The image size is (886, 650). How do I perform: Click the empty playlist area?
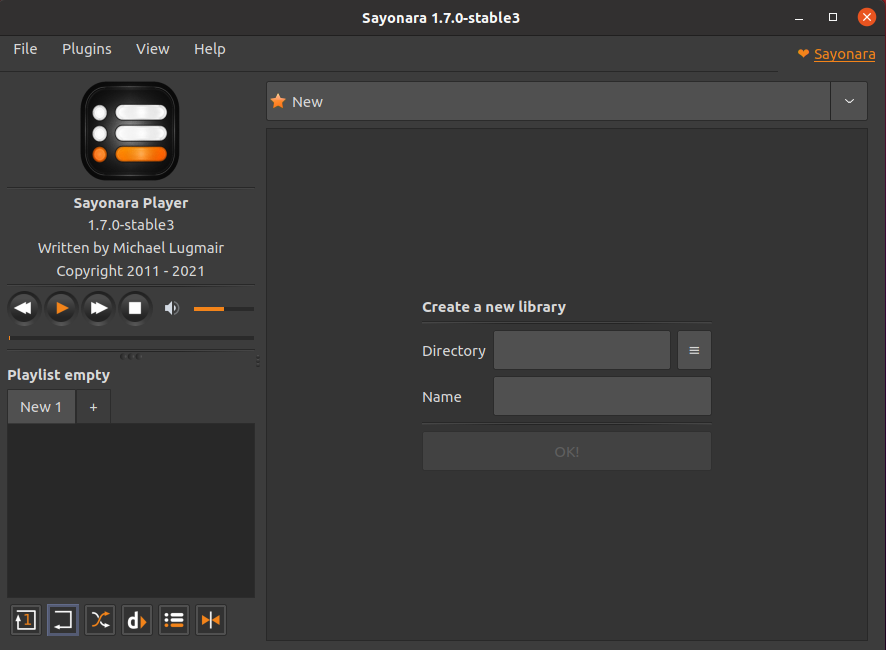coord(131,510)
